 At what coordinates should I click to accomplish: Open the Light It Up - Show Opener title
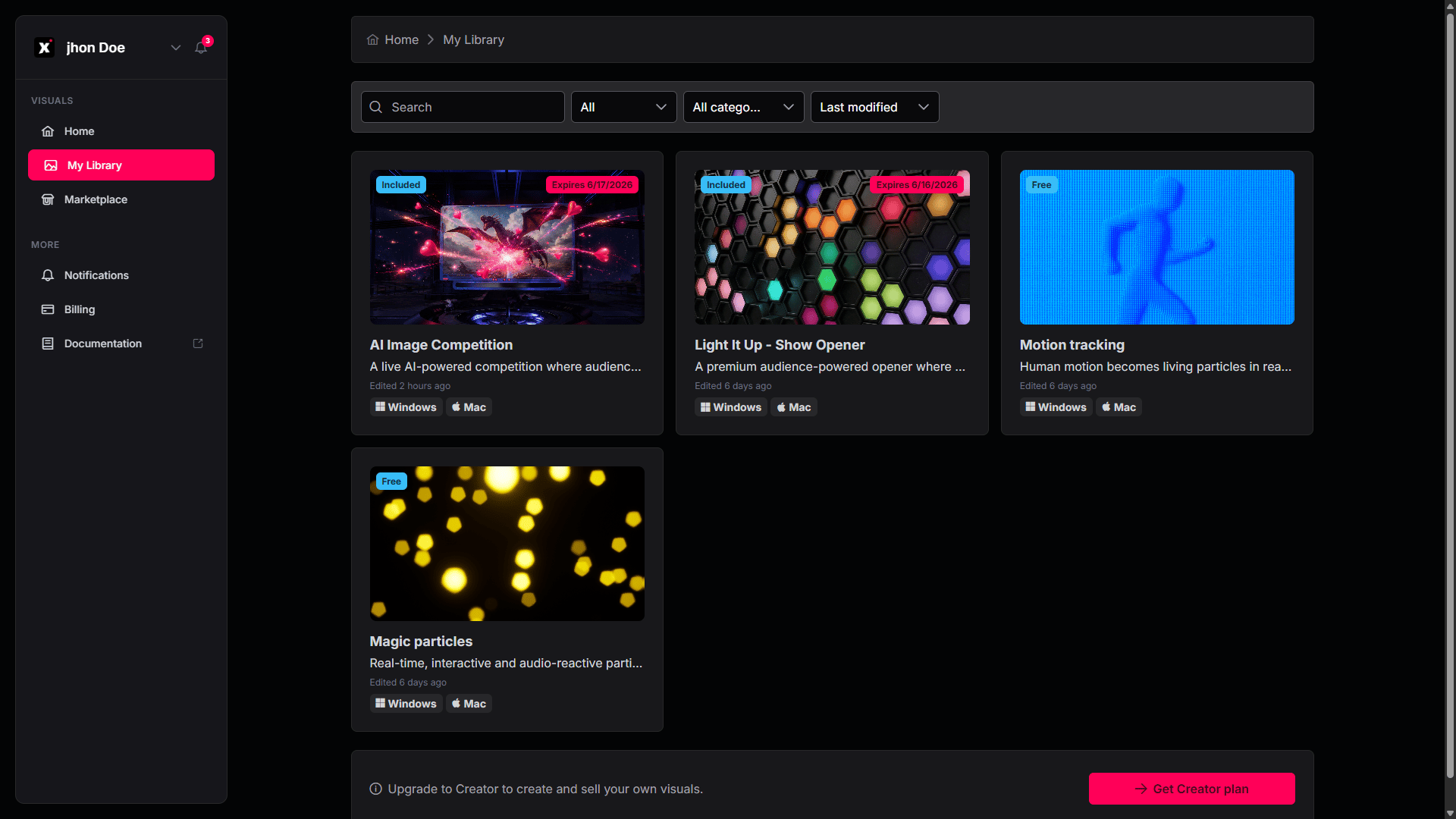(780, 345)
